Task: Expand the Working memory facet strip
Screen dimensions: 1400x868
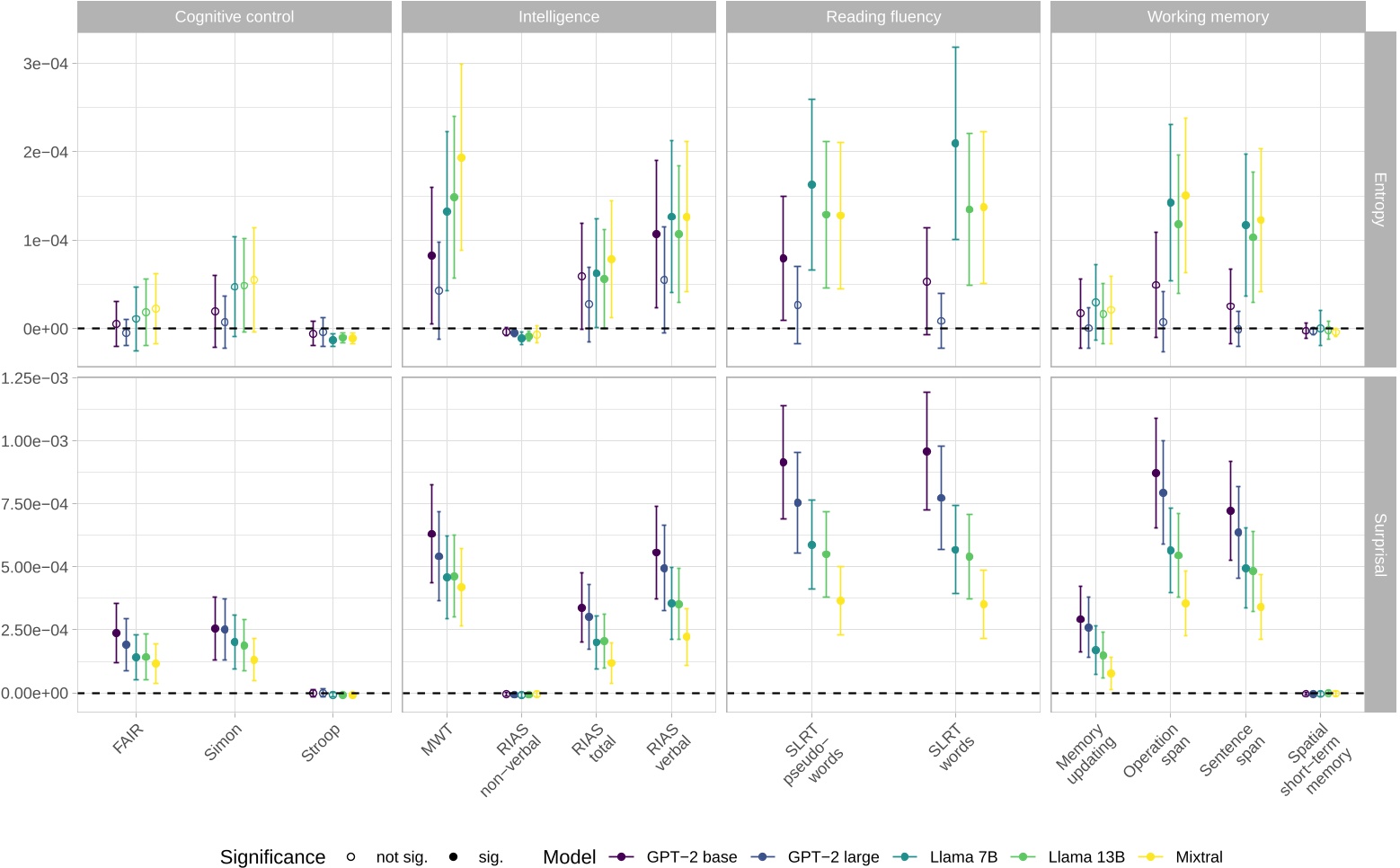Action: (x=1208, y=15)
